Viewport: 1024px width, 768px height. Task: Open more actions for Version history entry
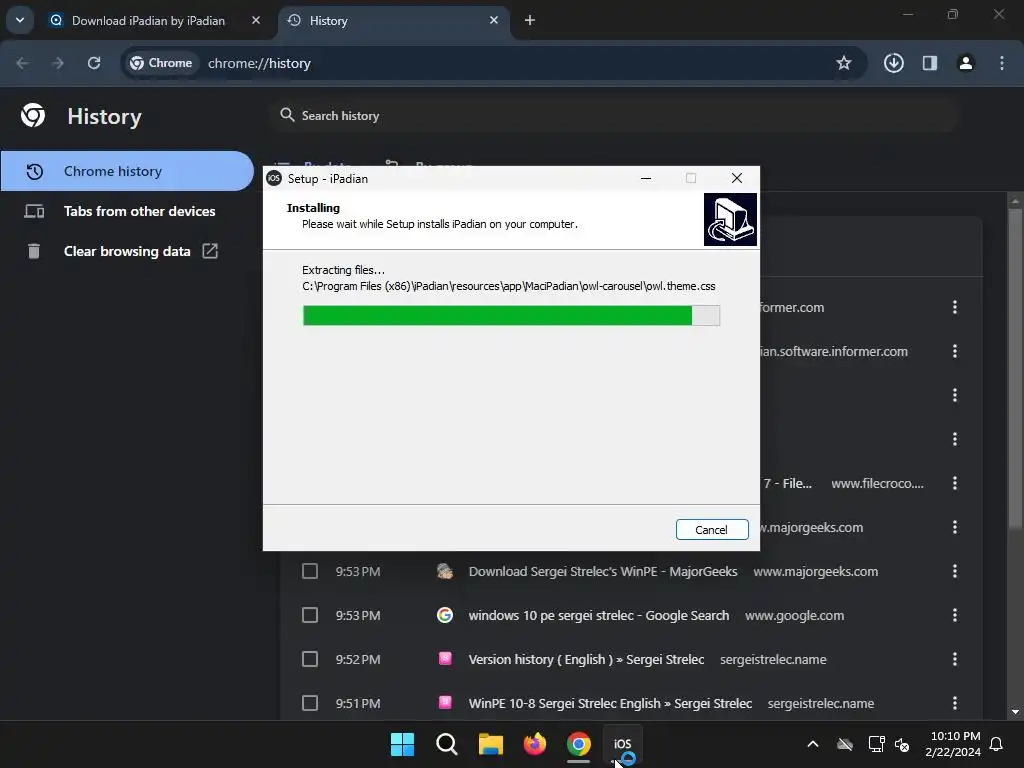pyautogui.click(x=955, y=659)
